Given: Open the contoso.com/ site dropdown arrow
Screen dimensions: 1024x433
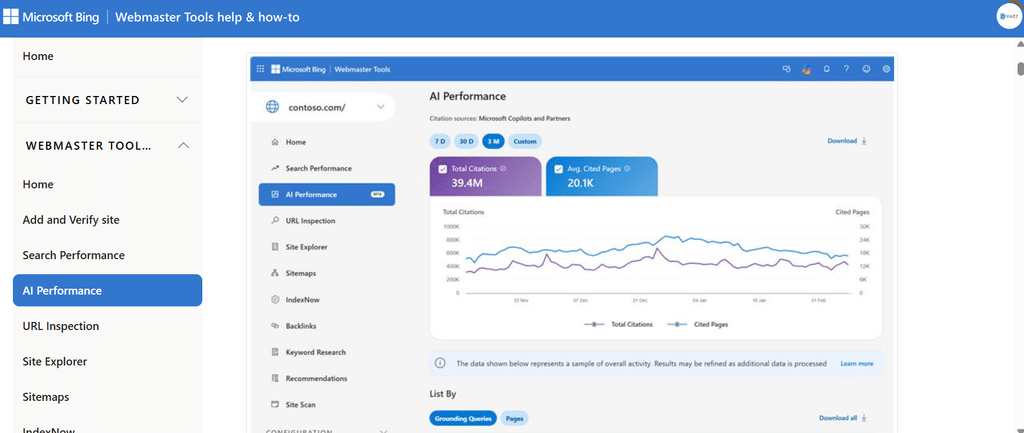Looking at the screenshot, I should [381, 107].
